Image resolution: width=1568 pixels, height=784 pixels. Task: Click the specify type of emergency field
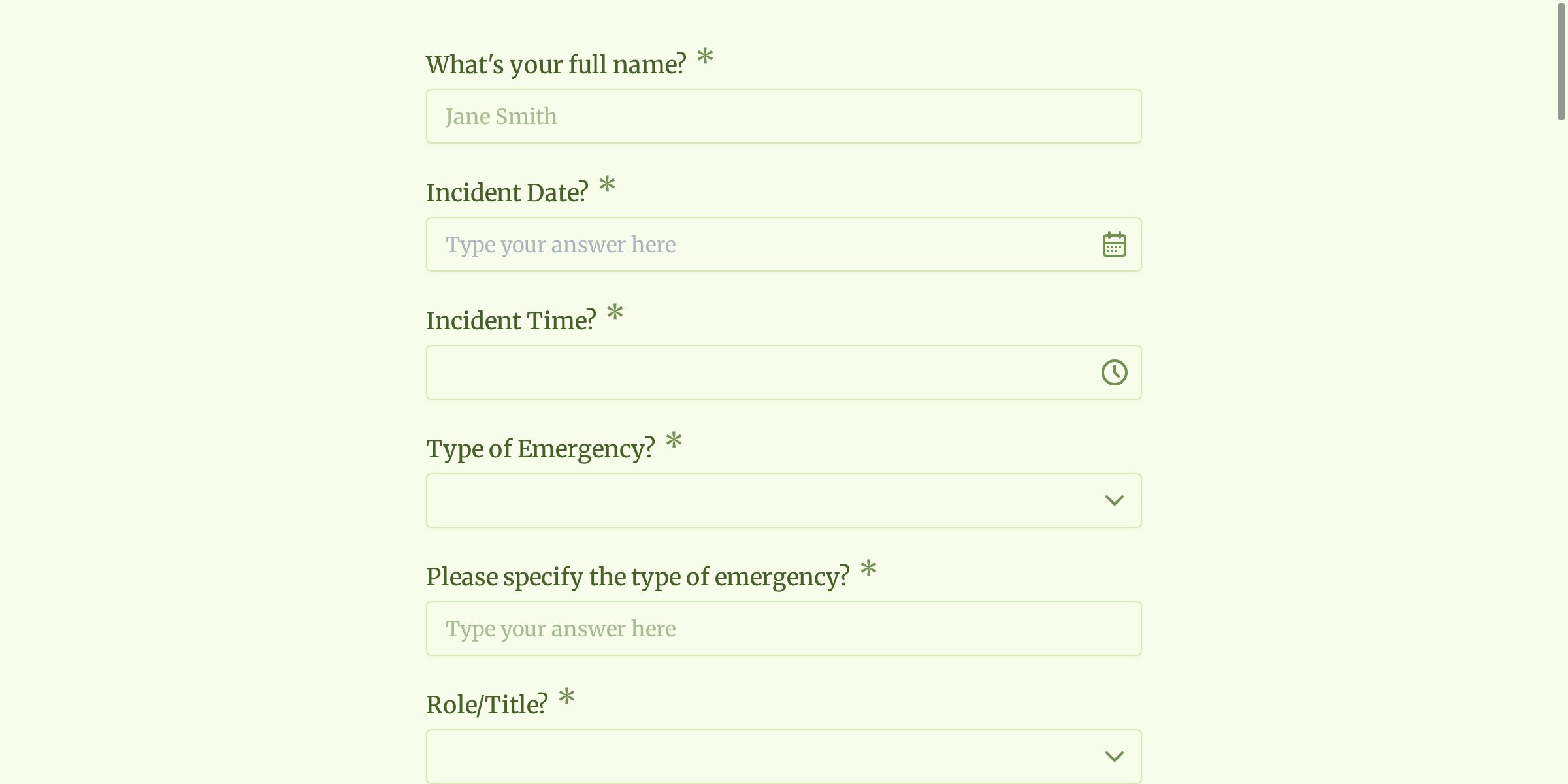783,629
